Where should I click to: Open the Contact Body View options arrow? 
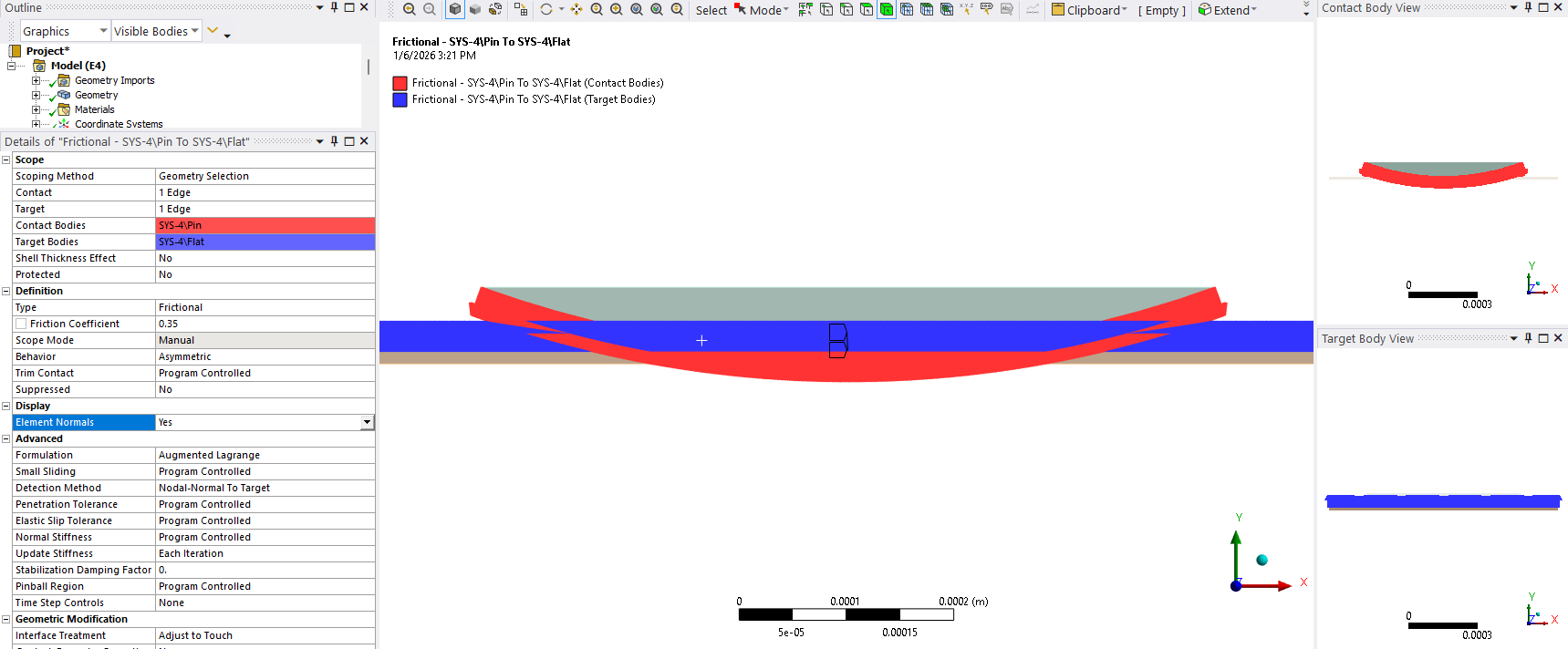(1514, 7)
